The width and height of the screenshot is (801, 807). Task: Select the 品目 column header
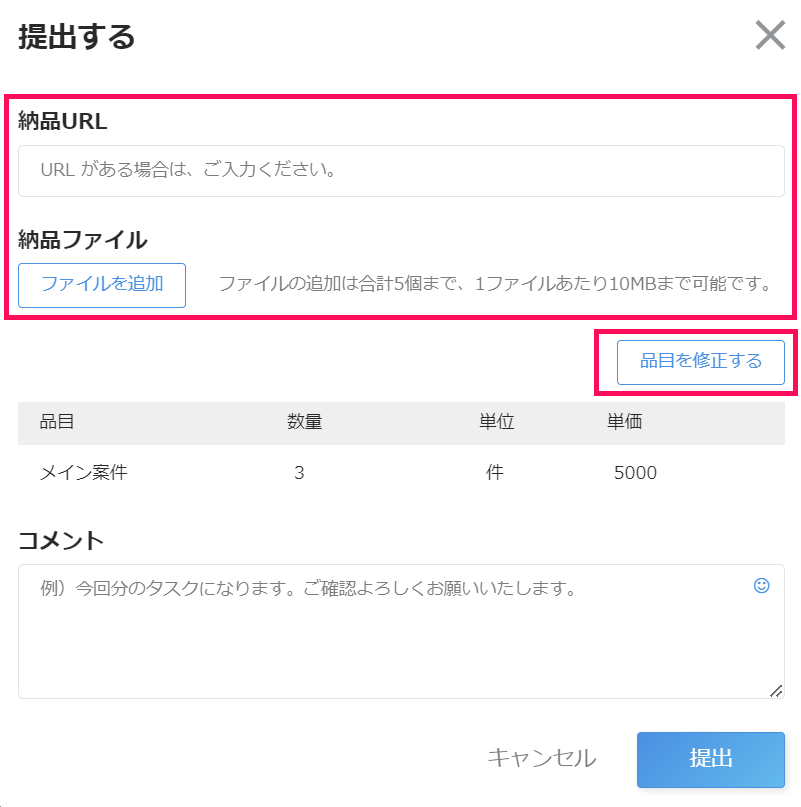coord(57,422)
